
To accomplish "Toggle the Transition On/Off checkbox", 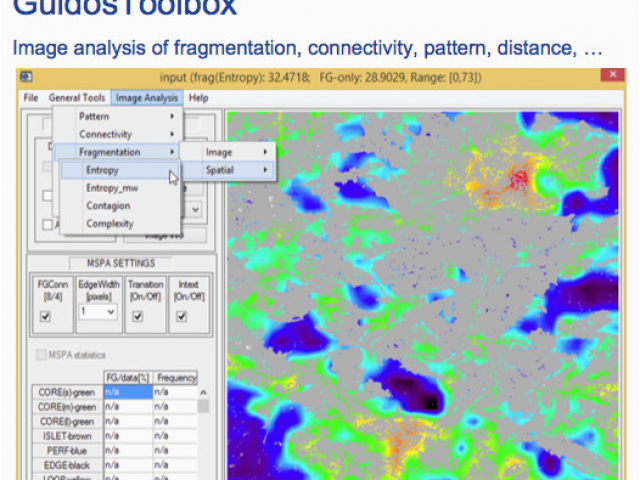I will (x=138, y=316).
